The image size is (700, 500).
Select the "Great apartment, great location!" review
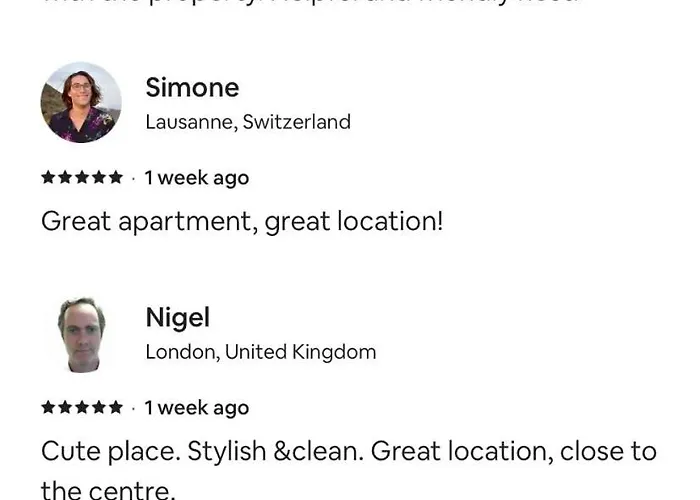point(241,221)
